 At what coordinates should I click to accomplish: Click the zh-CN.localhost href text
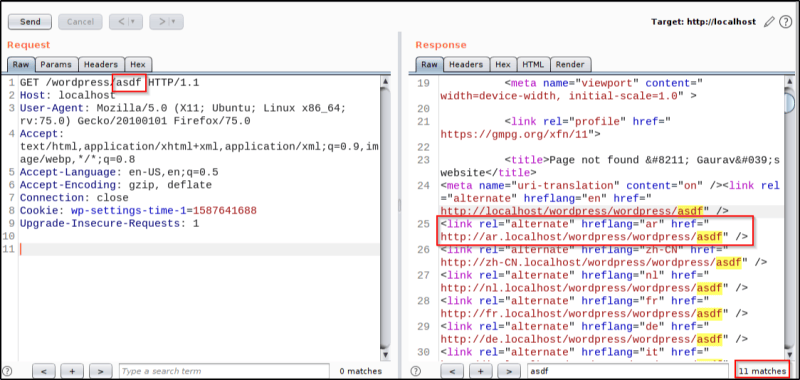pos(592,262)
